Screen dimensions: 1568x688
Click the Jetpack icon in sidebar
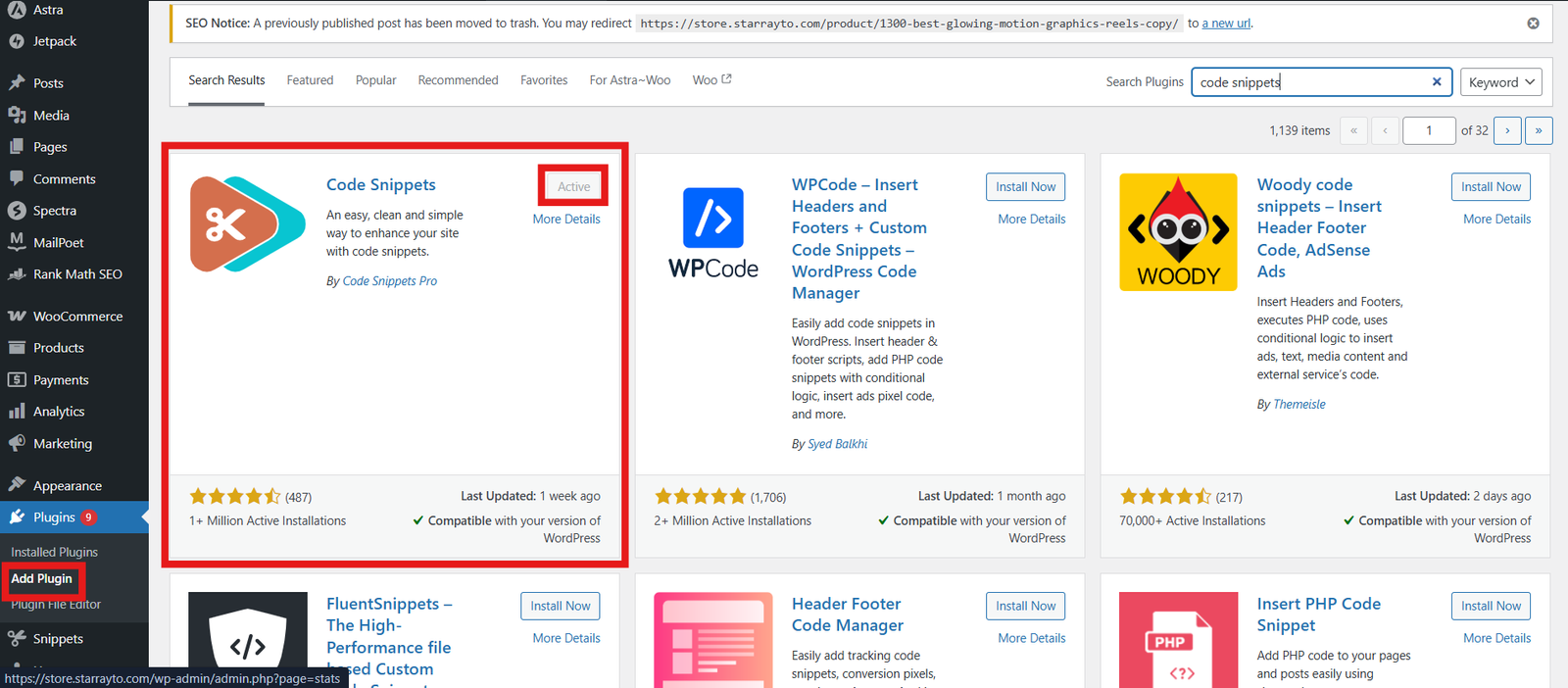(x=17, y=41)
